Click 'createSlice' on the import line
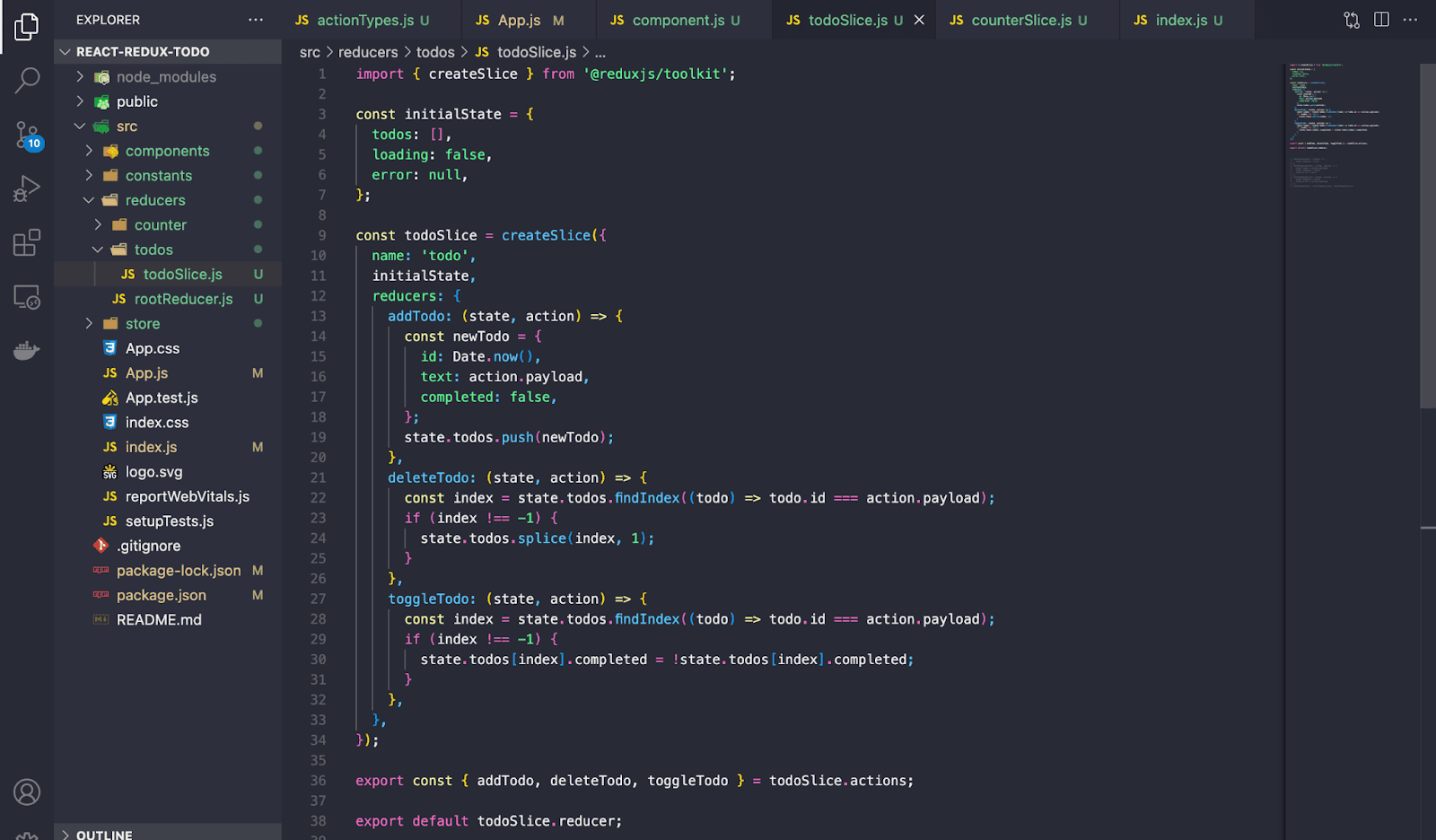Viewport: 1436px width, 840px height. pyautogui.click(x=473, y=74)
